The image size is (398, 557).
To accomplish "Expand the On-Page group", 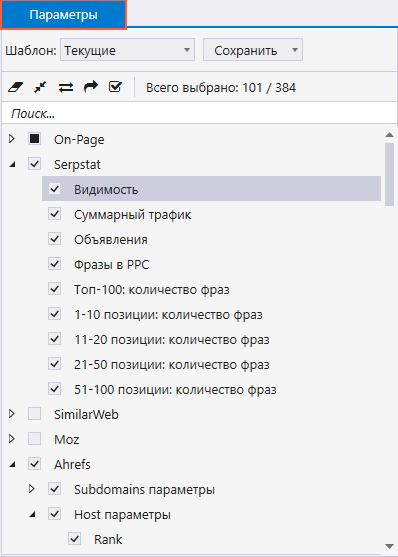I will point(12,139).
